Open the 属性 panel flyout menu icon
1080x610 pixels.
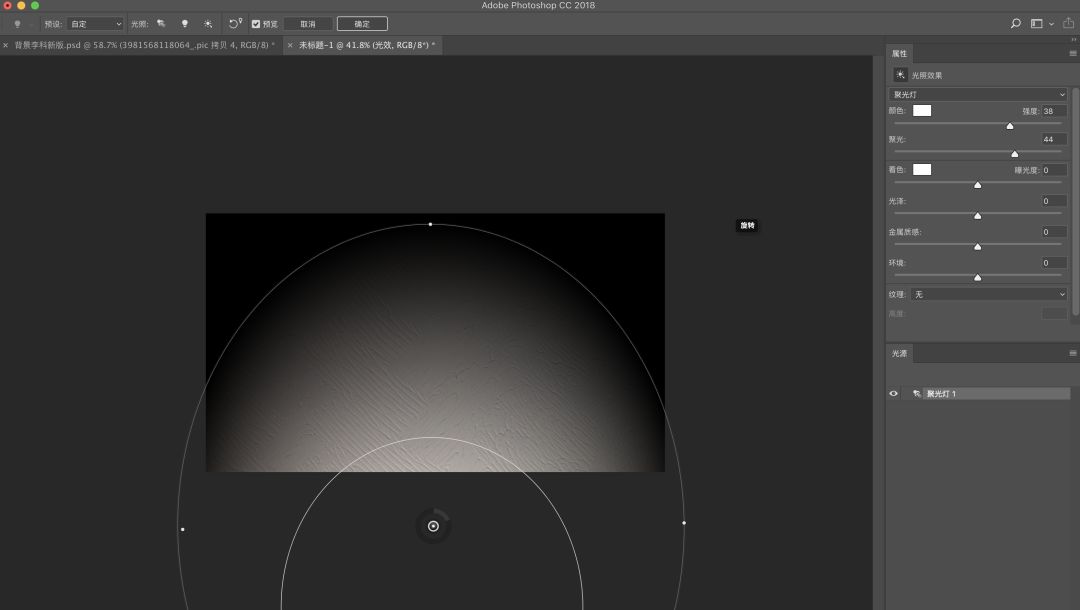[x=1072, y=53]
